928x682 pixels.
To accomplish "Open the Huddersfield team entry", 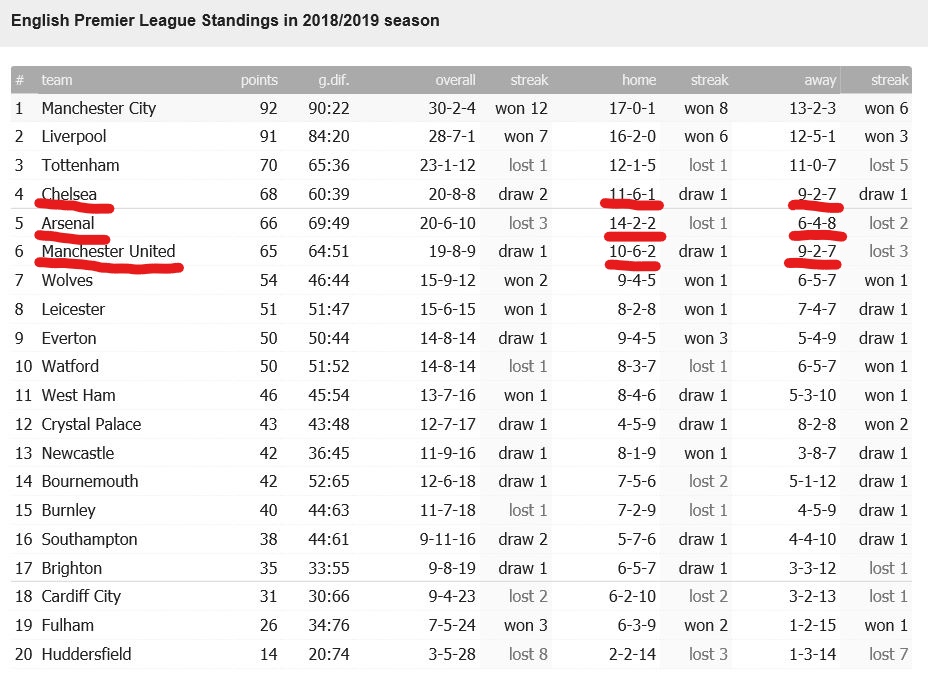I will (x=86, y=654).
